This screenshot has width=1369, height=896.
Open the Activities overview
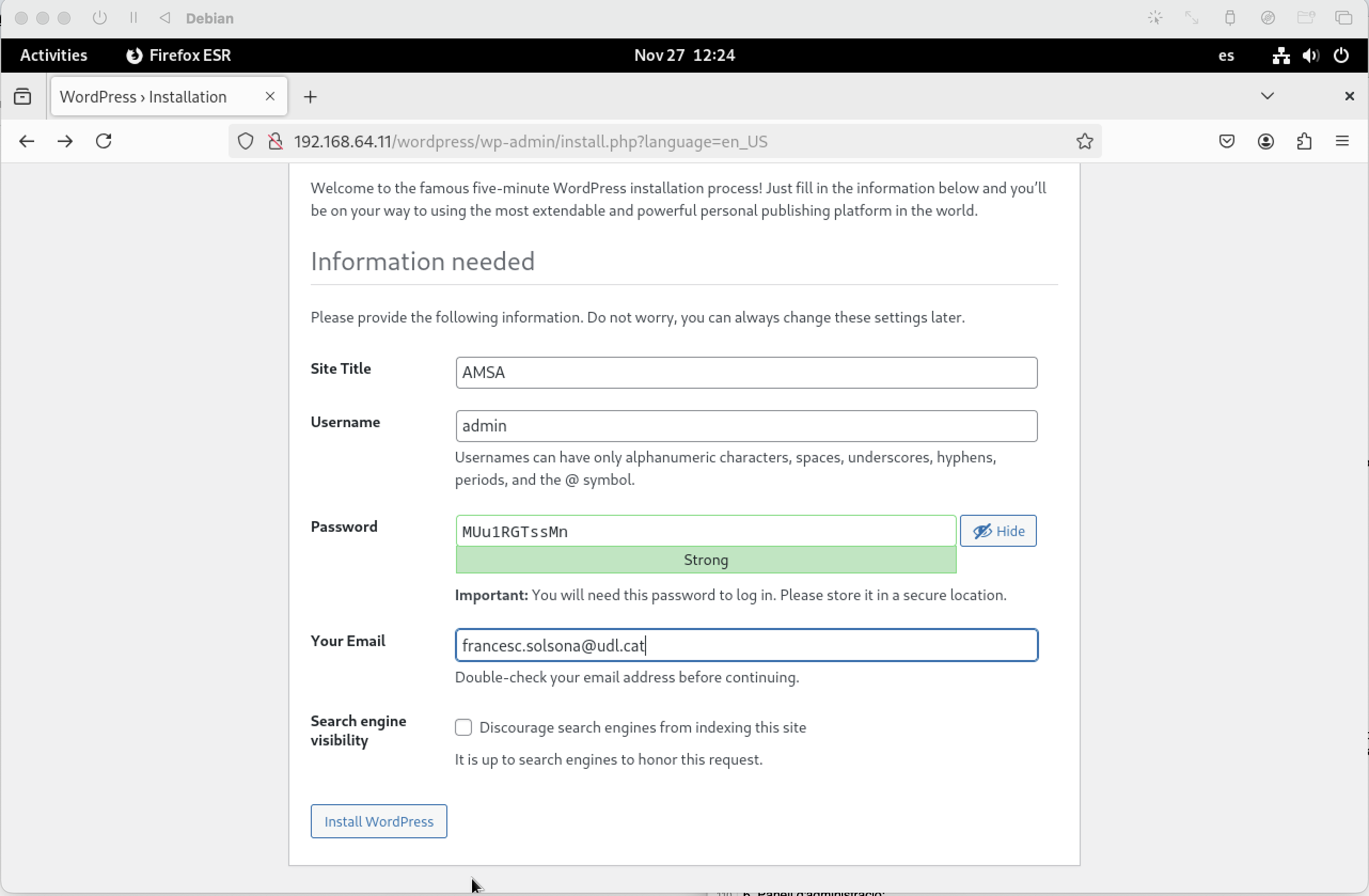click(x=53, y=55)
